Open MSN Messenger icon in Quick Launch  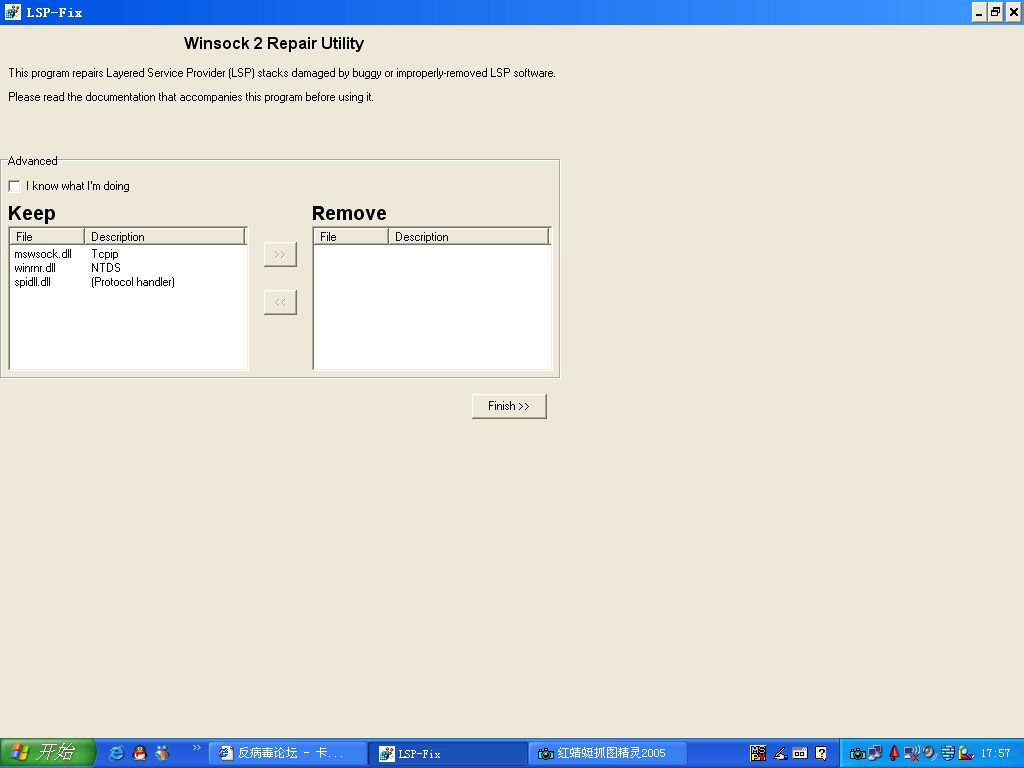[162, 753]
